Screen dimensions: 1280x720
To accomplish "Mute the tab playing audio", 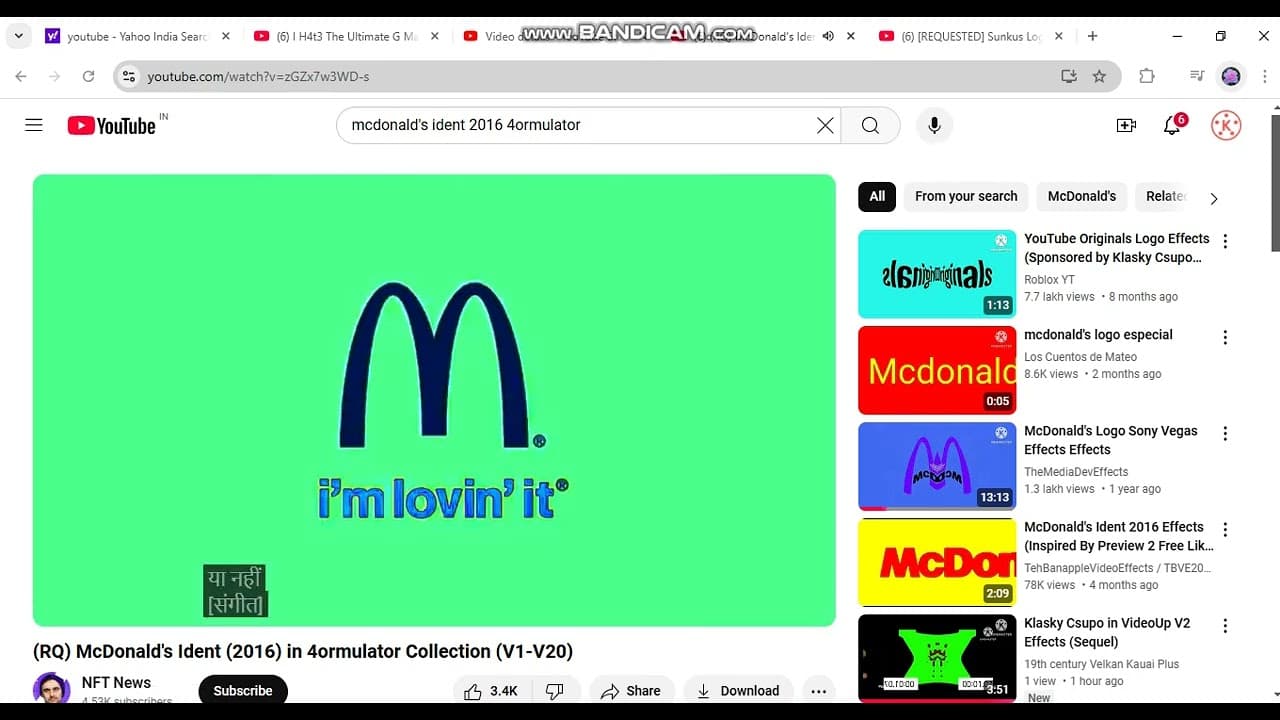I will 828,36.
